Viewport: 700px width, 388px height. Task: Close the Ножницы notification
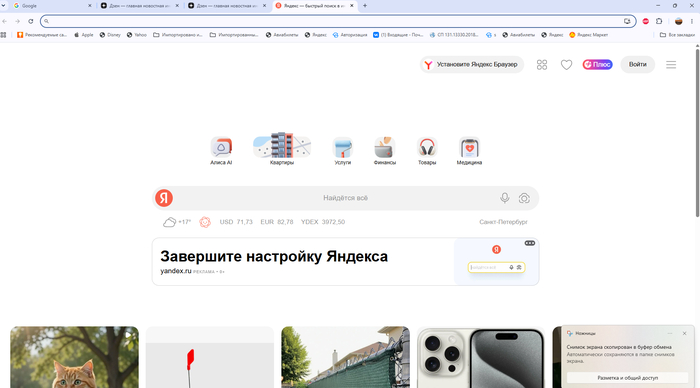[684, 334]
